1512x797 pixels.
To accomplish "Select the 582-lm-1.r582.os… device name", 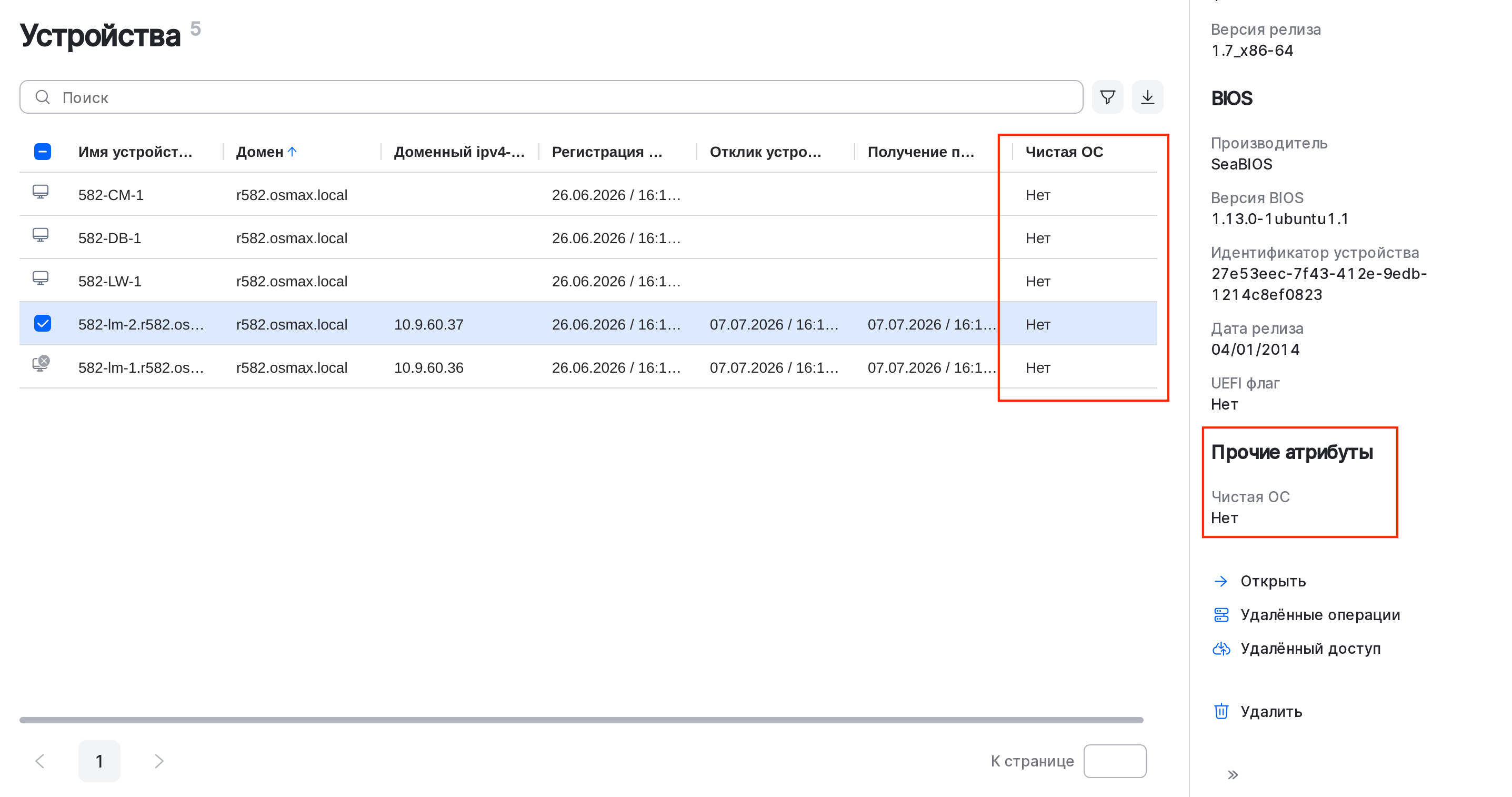I will click(x=141, y=367).
